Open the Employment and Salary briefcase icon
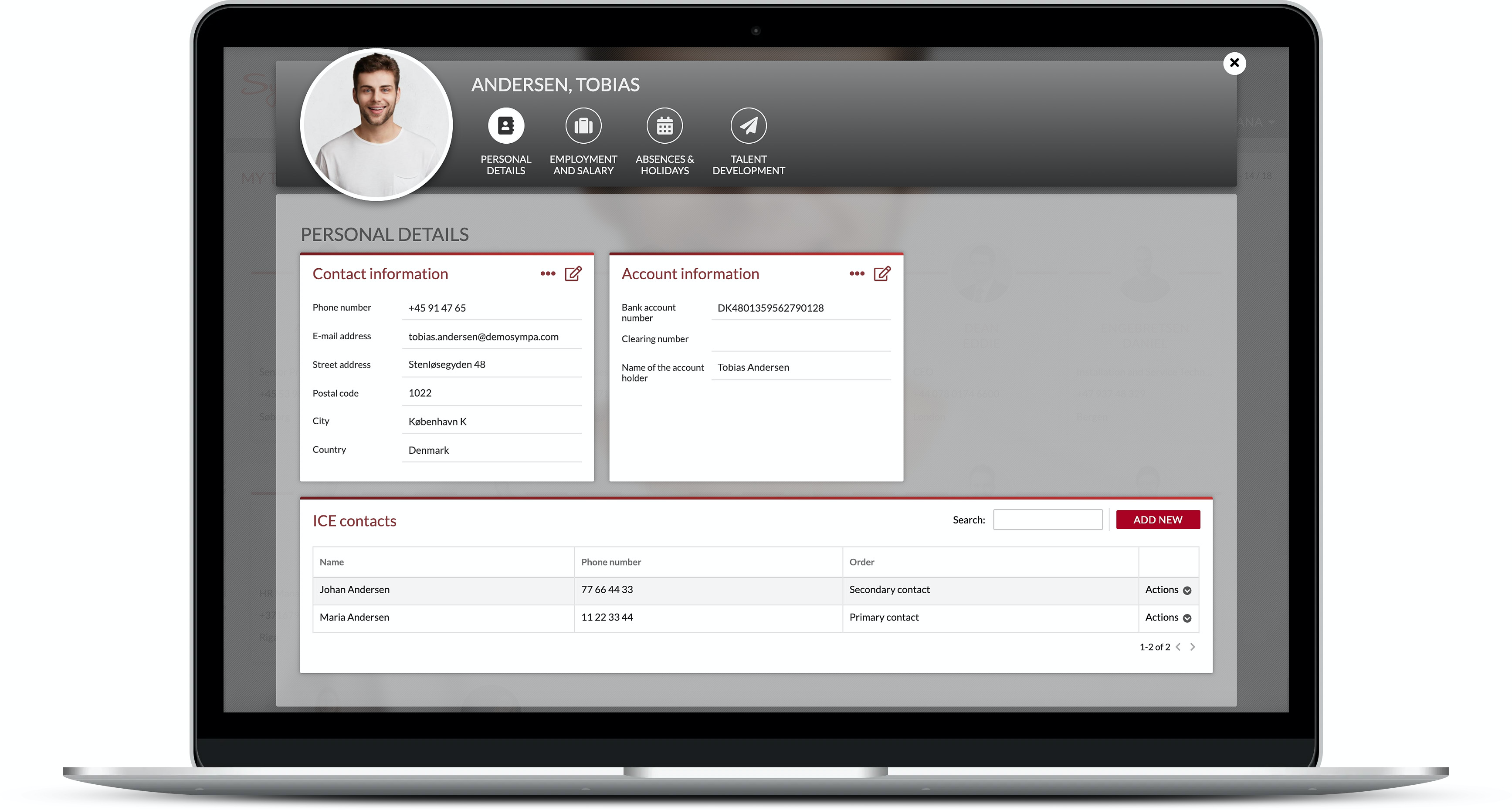Screen dimensions: 1512x810 (x=583, y=125)
